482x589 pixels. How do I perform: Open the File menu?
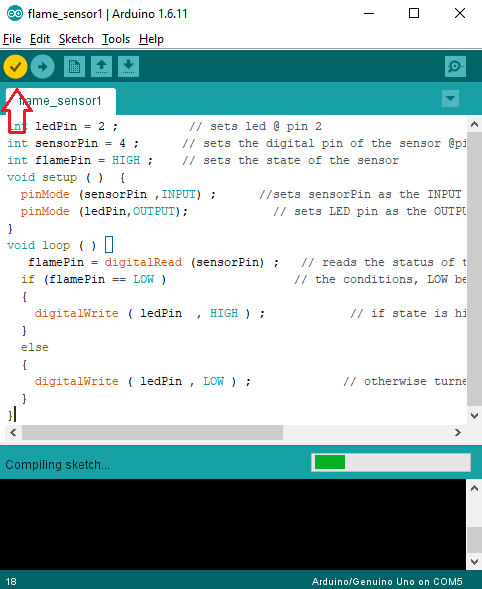point(12,39)
